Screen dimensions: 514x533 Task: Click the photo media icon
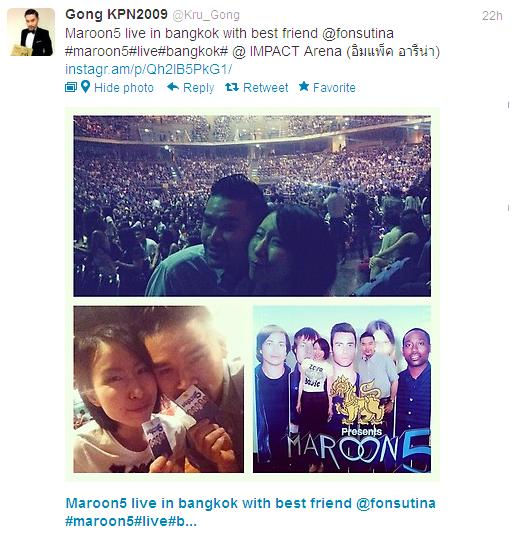tap(71, 87)
